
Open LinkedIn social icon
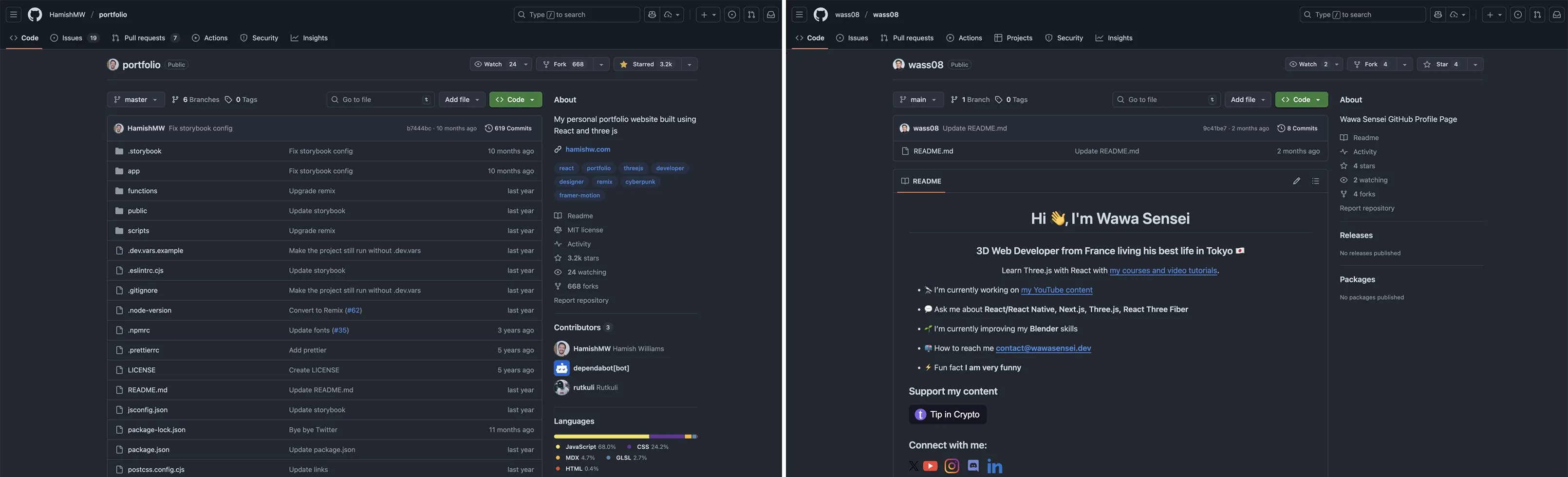click(x=994, y=466)
